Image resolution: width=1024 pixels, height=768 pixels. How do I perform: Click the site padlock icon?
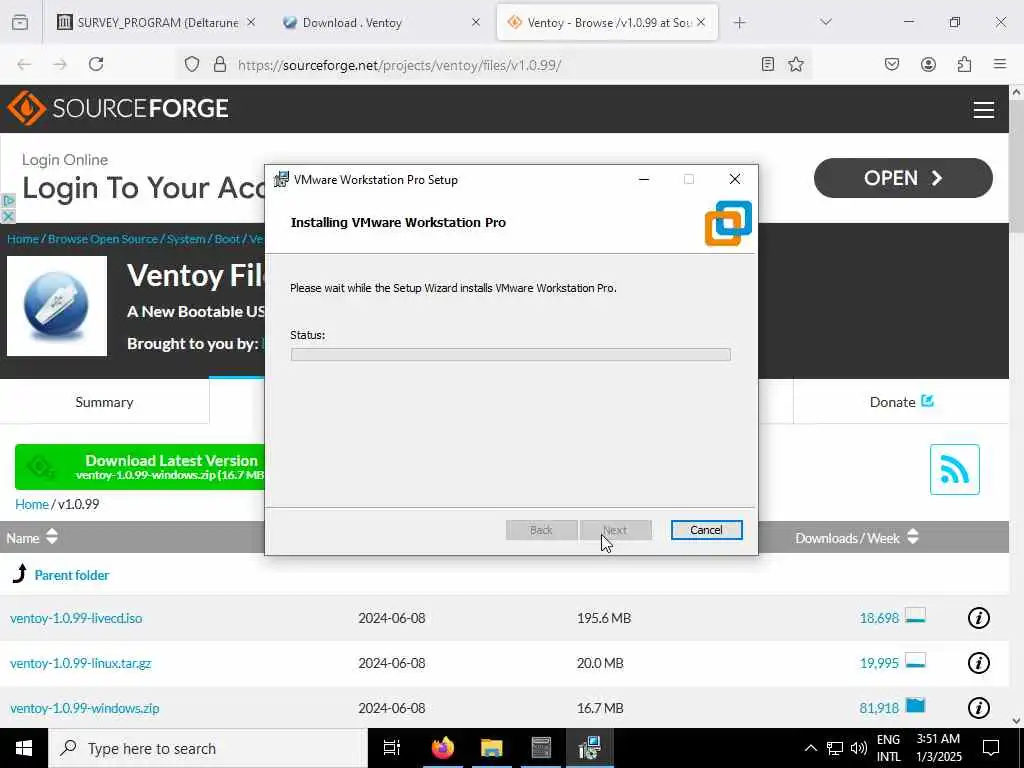[220, 64]
